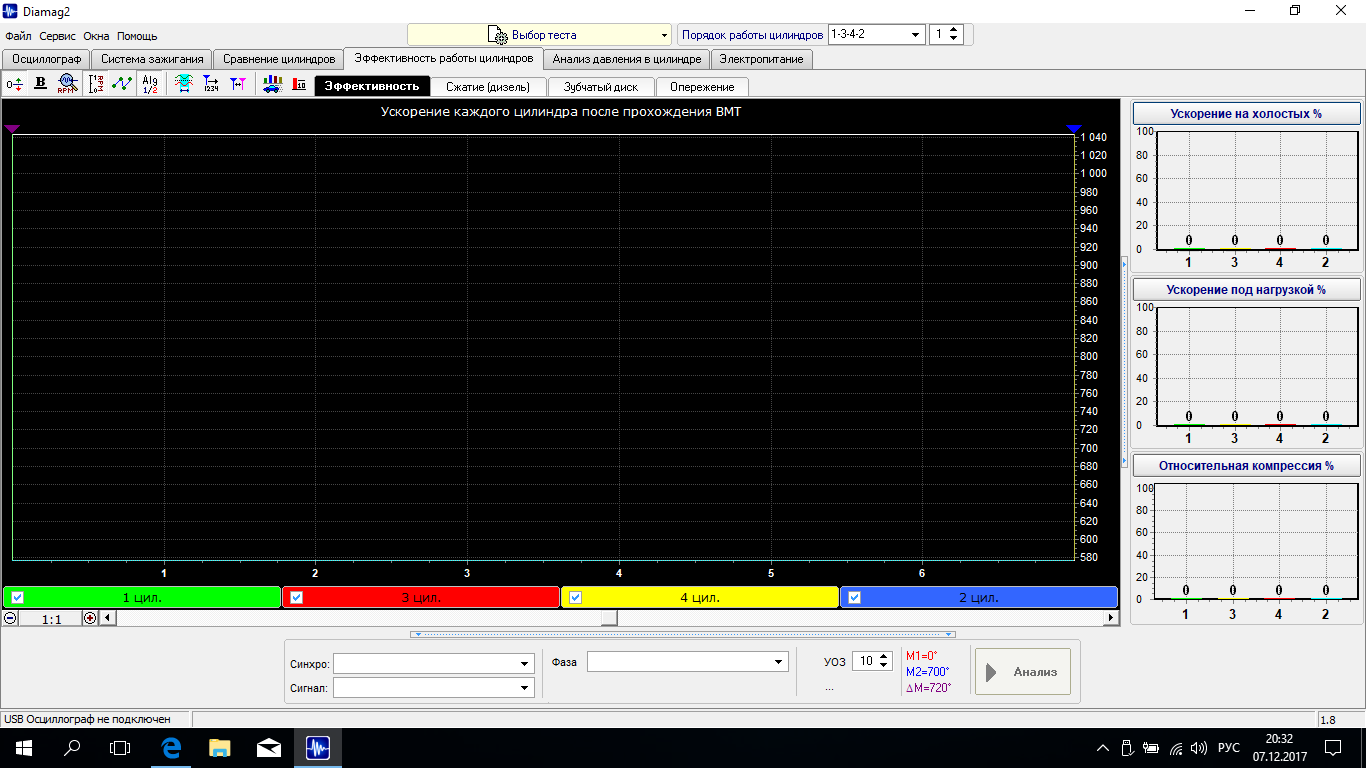Open Windows taskbar search
This screenshot has height=768, width=1366.
tap(72, 747)
